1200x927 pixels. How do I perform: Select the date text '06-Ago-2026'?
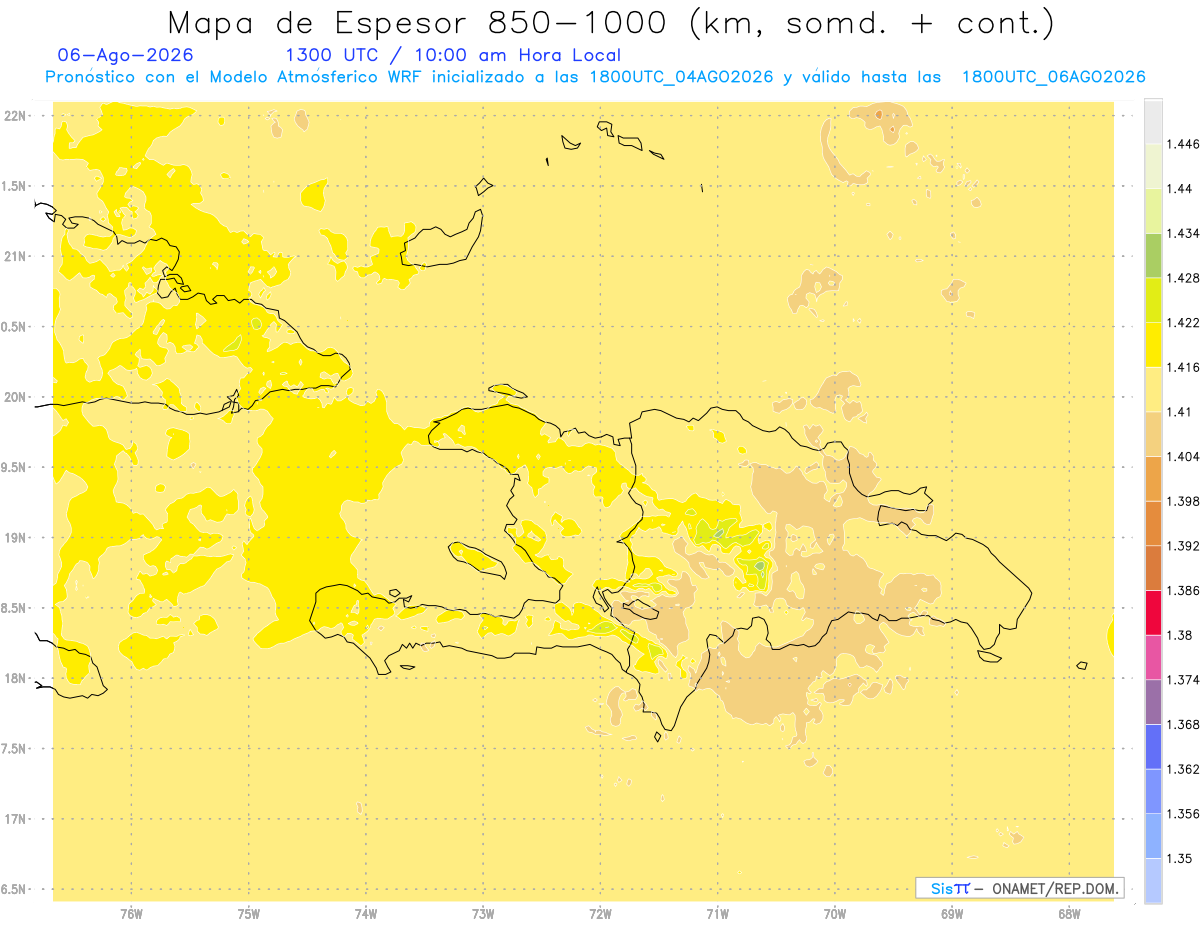126,56
